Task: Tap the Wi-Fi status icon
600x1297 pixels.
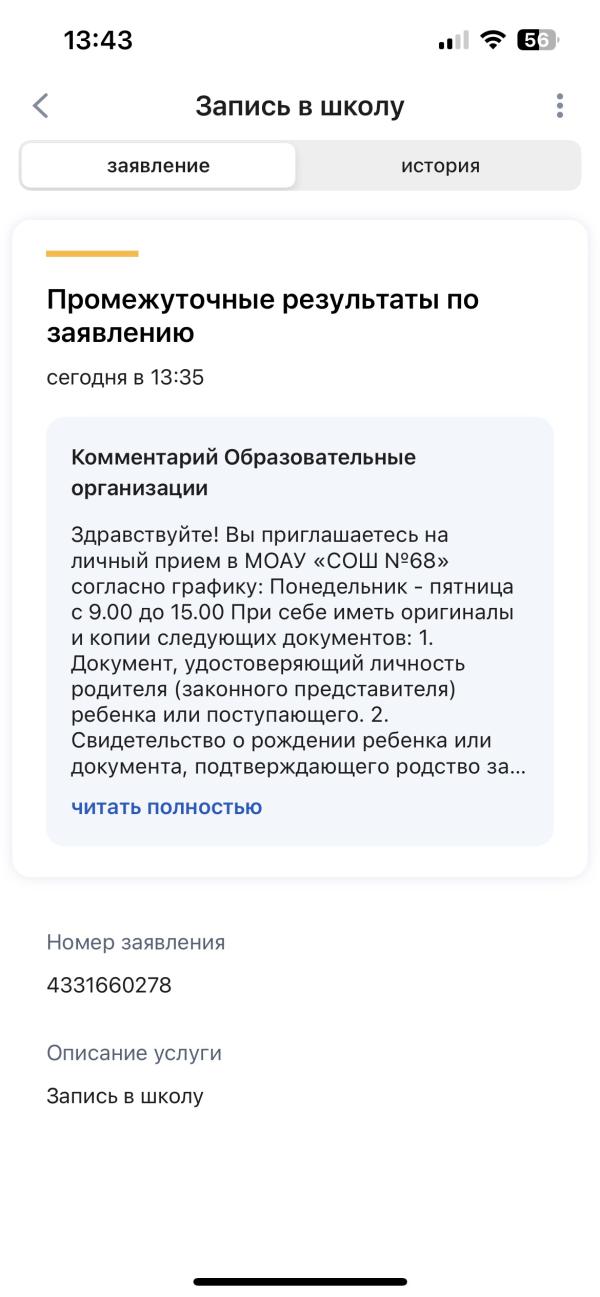Action: point(492,41)
